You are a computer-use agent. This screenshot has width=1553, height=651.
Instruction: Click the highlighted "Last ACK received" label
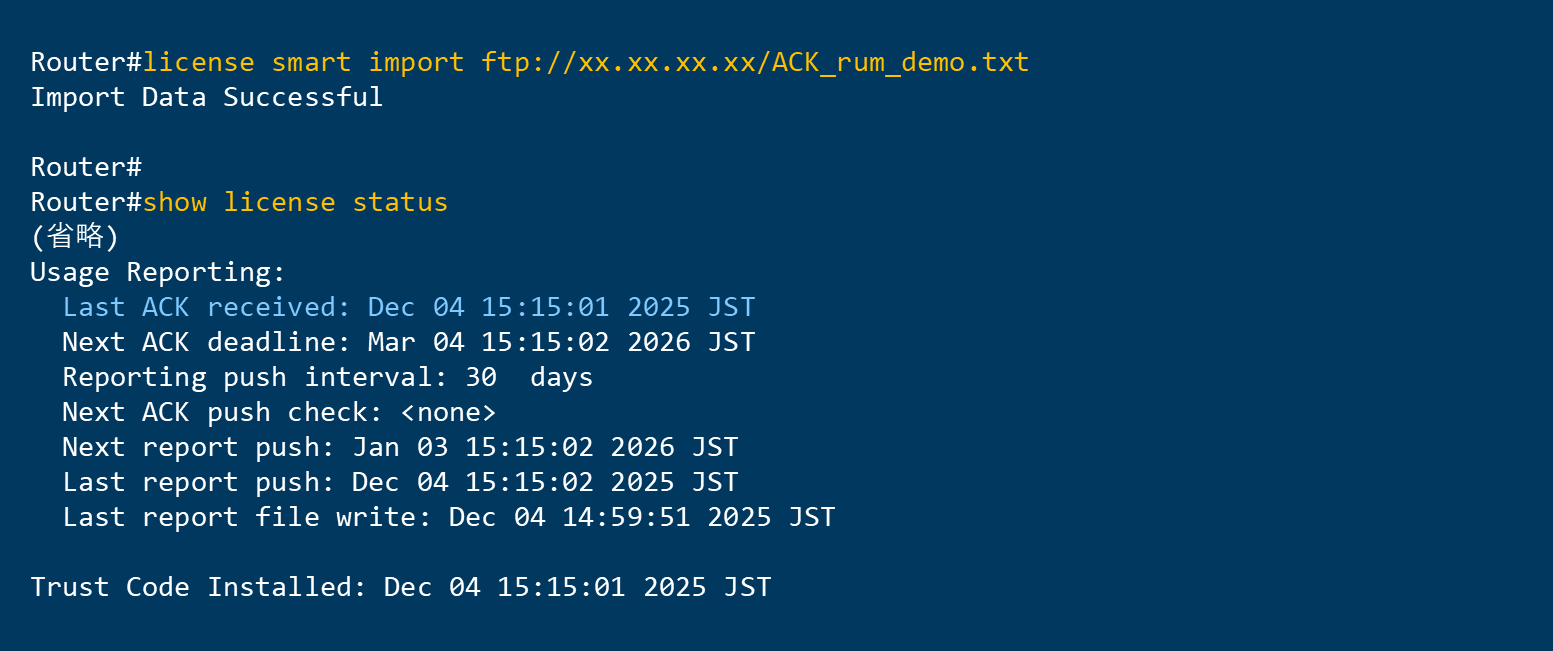(x=207, y=307)
